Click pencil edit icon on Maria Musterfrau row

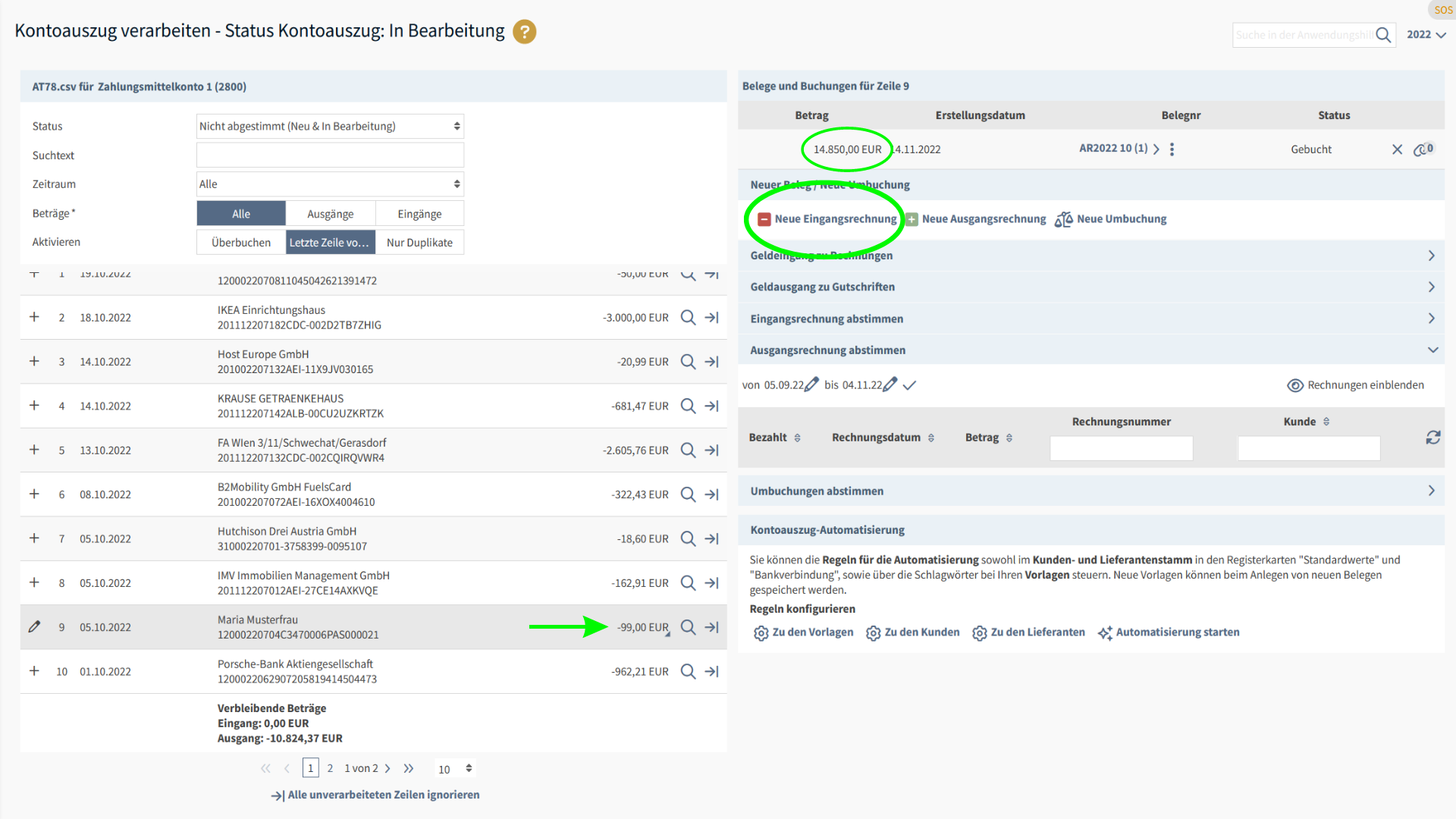coord(34,627)
